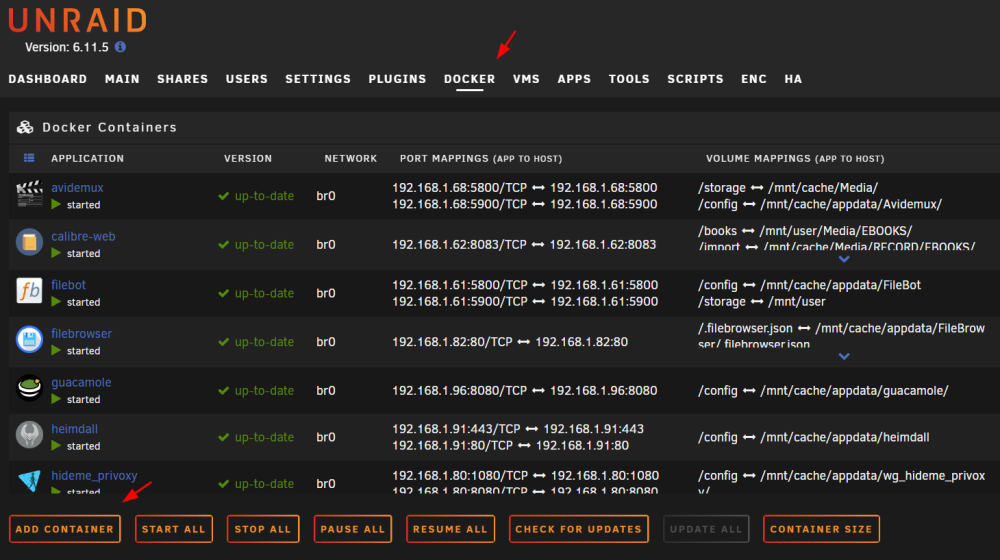
Task: Open the guacamole container link
Action: coord(81,382)
